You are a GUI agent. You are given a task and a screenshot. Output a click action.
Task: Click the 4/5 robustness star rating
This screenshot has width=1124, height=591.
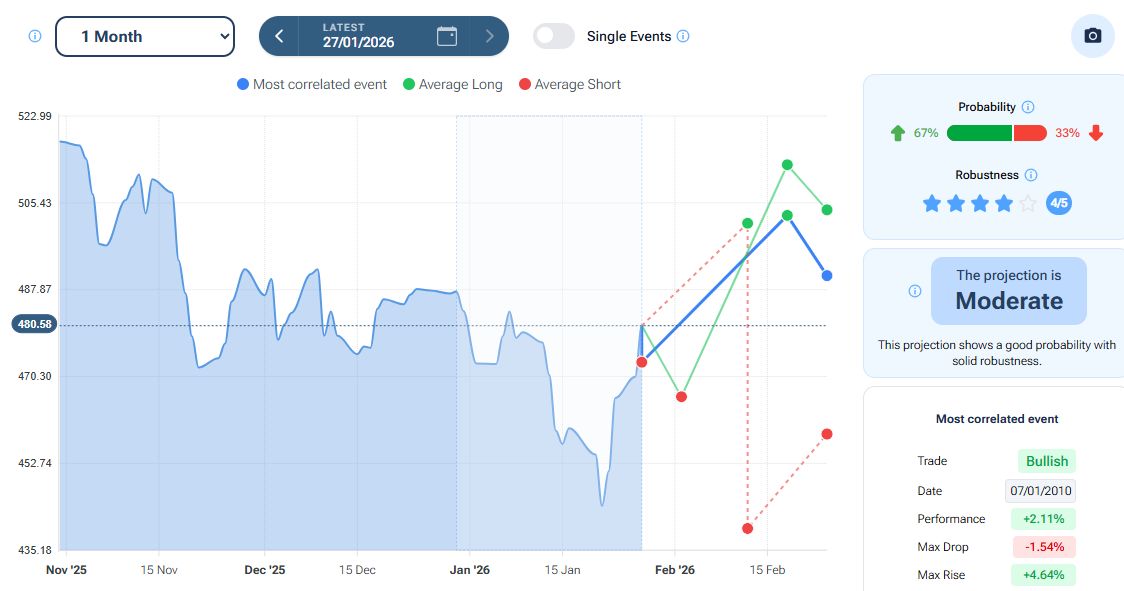[980, 204]
